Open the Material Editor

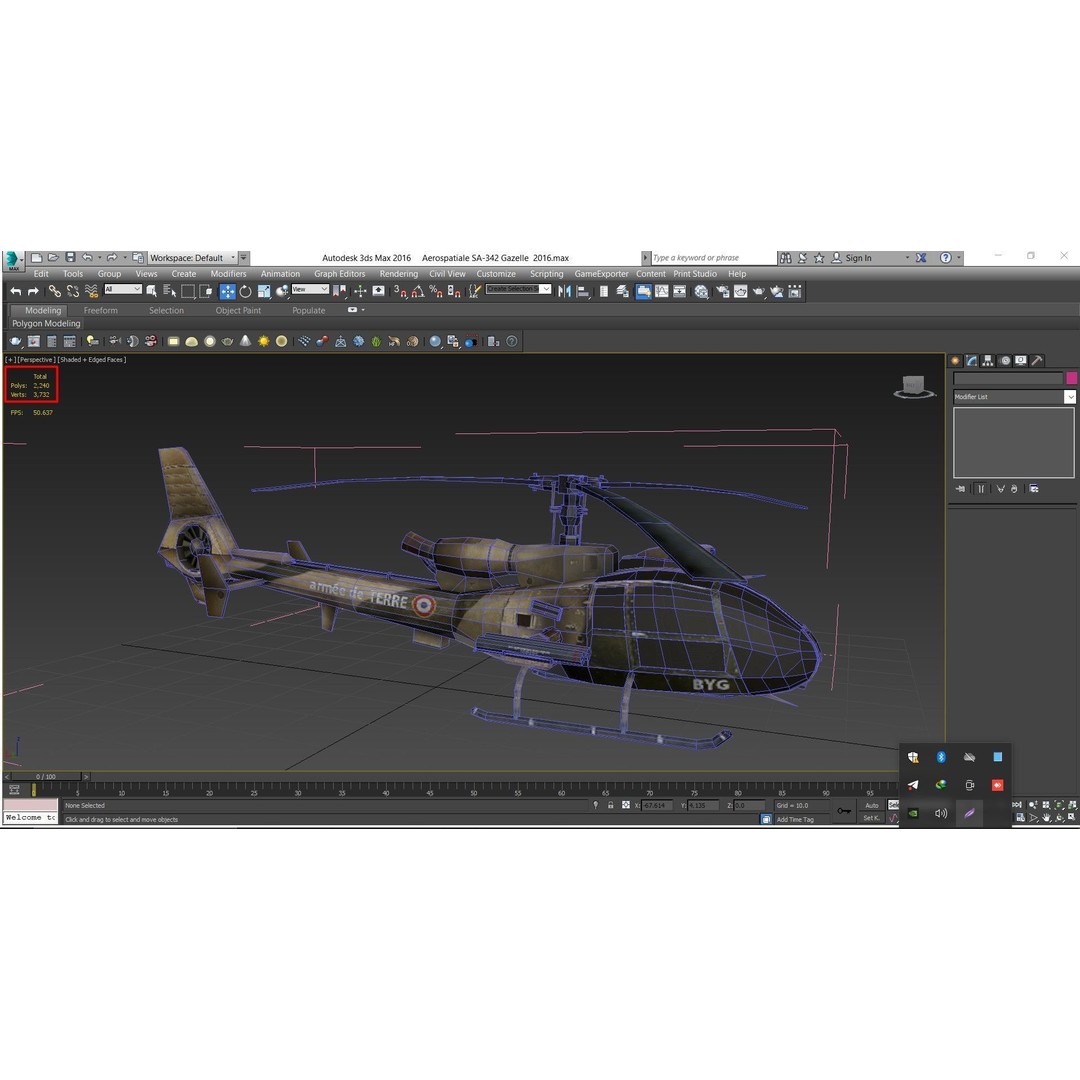(x=701, y=292)
